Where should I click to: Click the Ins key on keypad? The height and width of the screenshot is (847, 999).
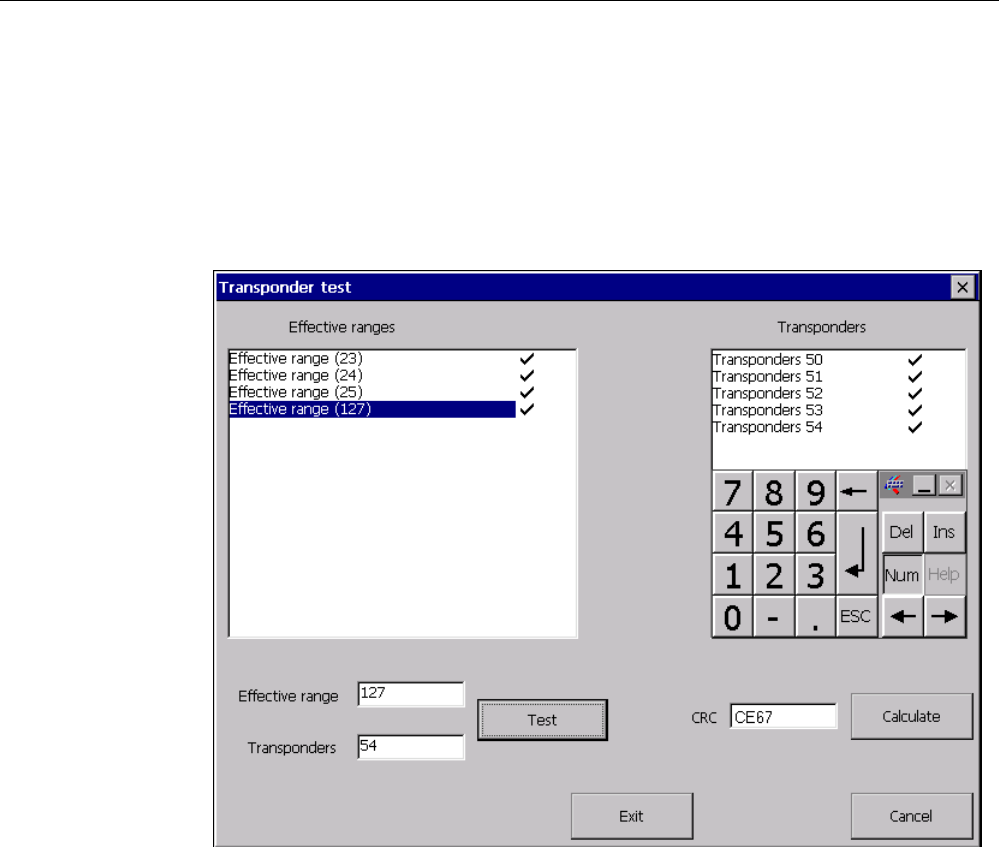[944, 532]
